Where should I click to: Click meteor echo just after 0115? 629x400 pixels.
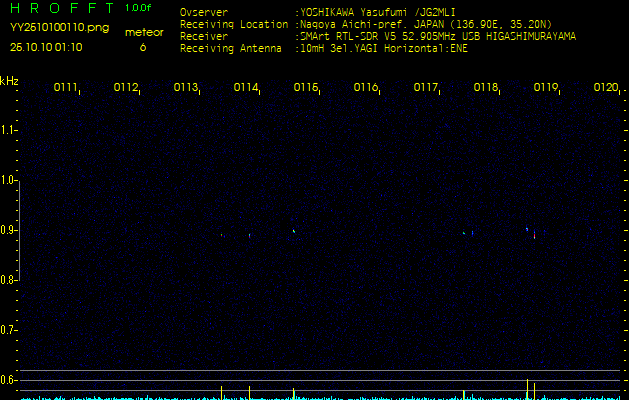[x=294, y=231]
